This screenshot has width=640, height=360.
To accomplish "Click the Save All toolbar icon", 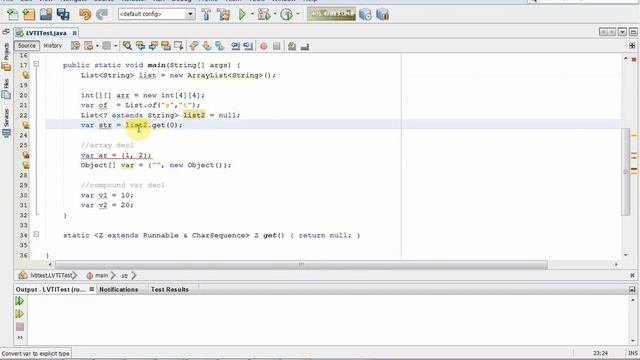I will coord(63,15).
